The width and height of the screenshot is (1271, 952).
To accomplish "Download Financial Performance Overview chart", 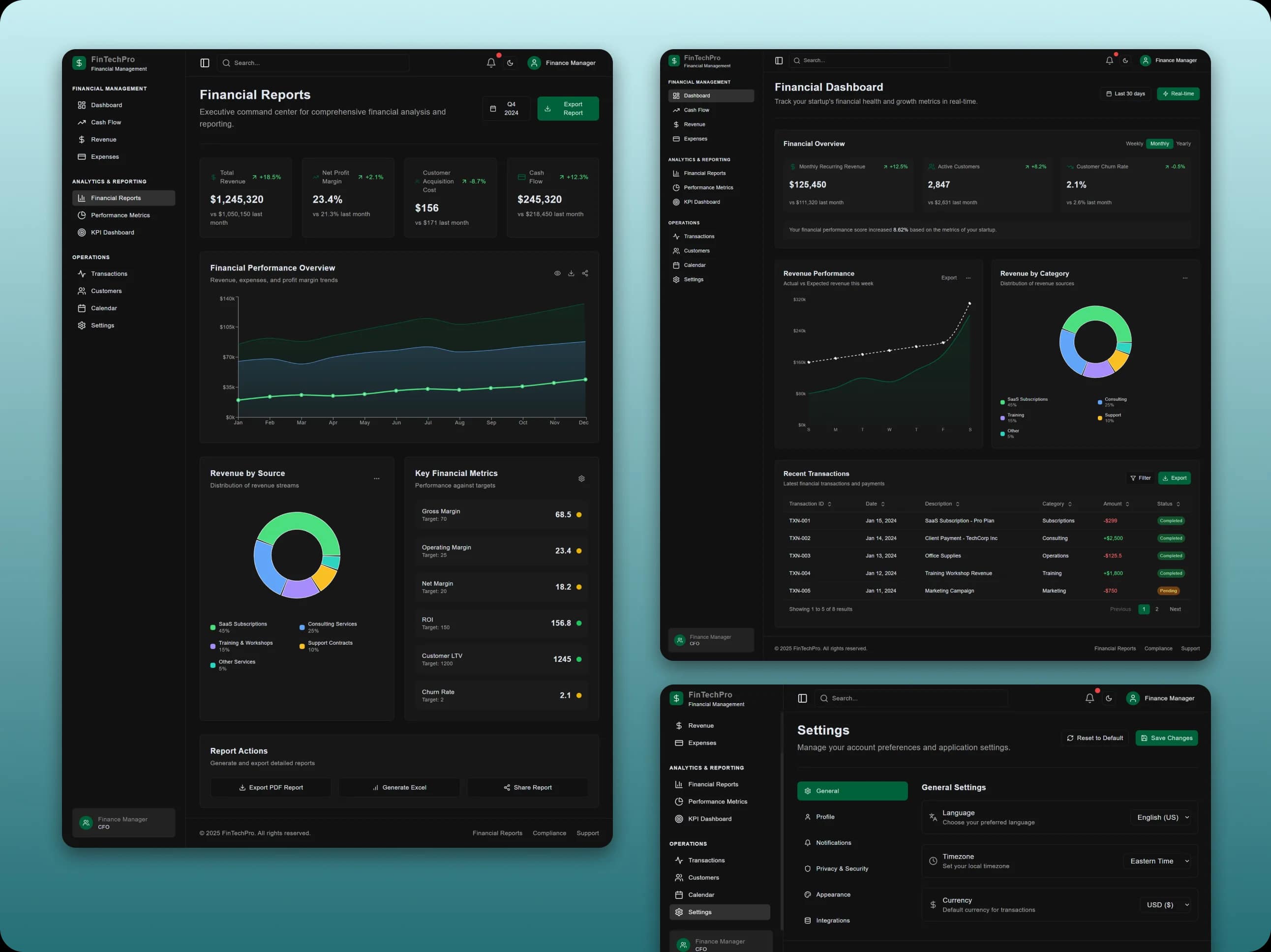I will 571,273.
